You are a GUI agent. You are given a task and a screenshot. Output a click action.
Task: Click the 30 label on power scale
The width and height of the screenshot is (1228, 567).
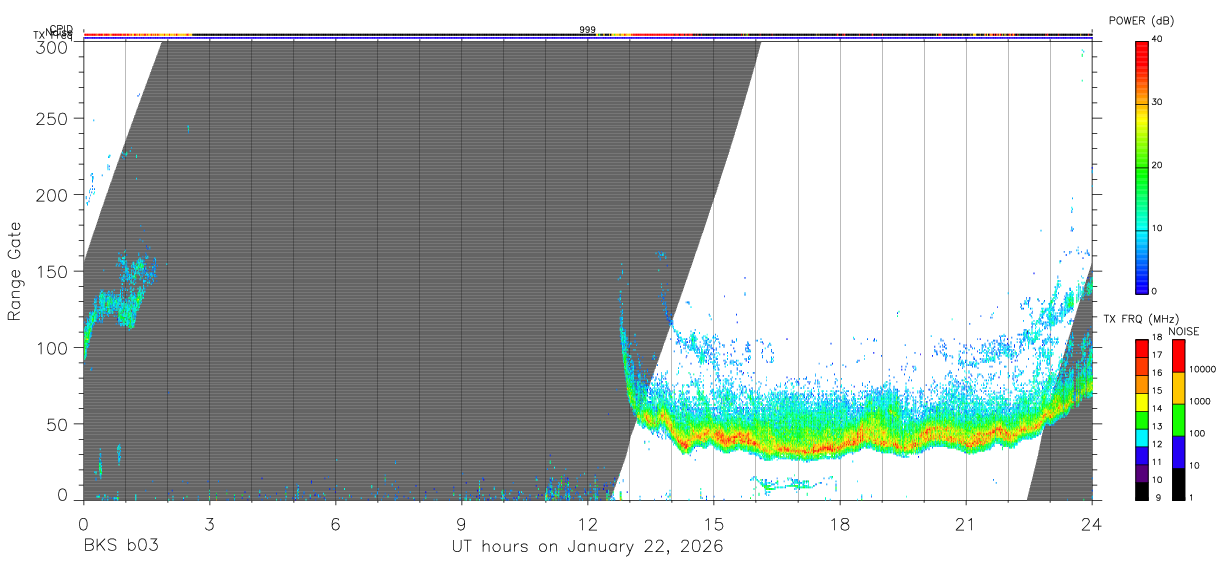[x=1157, y=103]
